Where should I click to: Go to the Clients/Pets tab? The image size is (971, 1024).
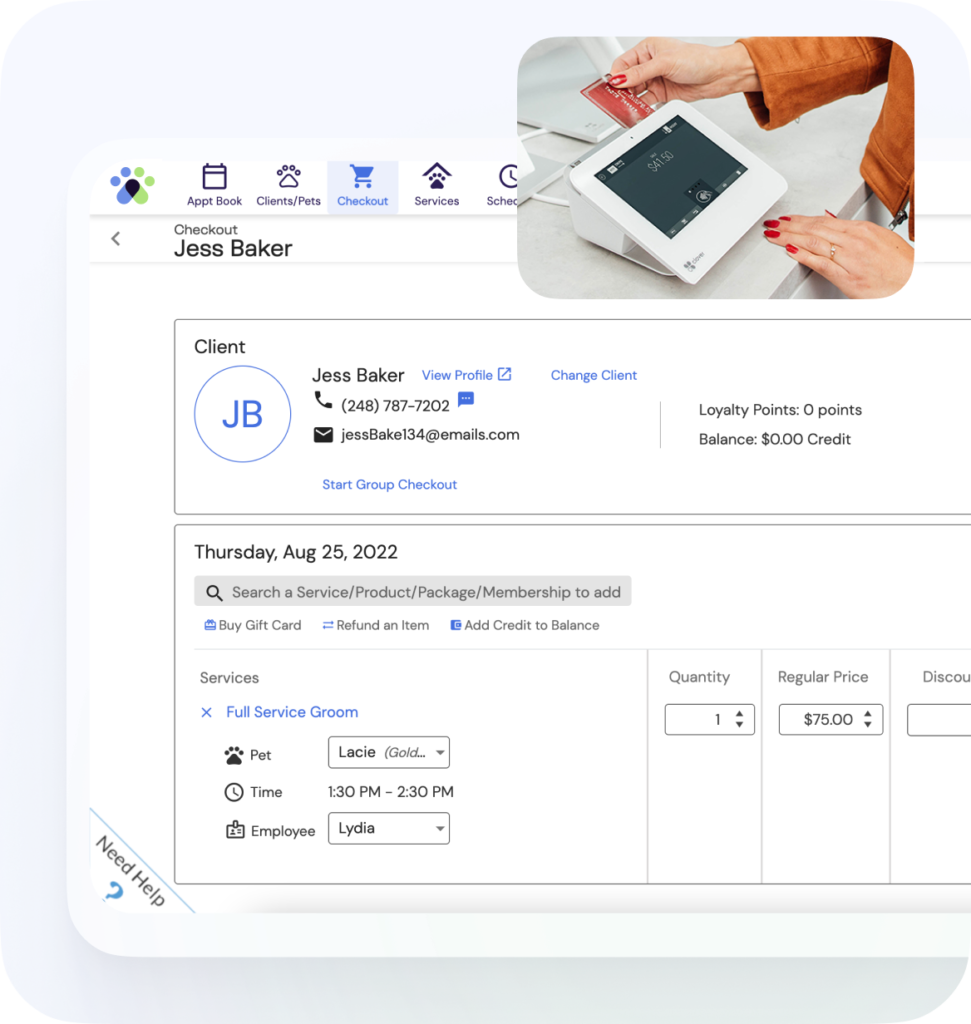click(x=288, y=186)
